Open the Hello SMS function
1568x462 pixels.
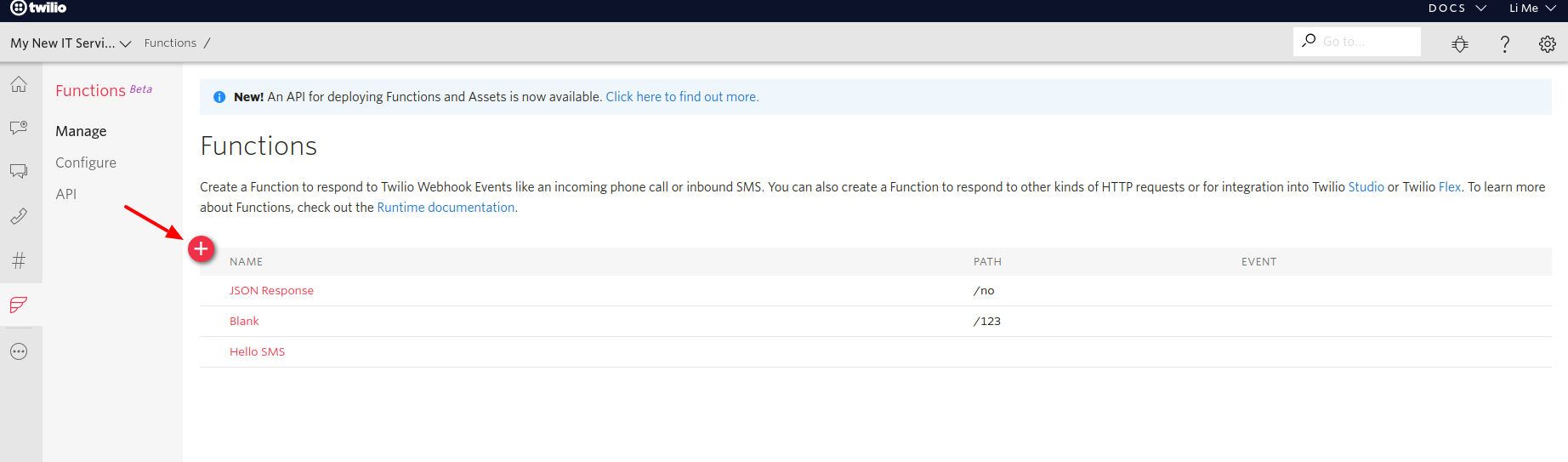257,352
